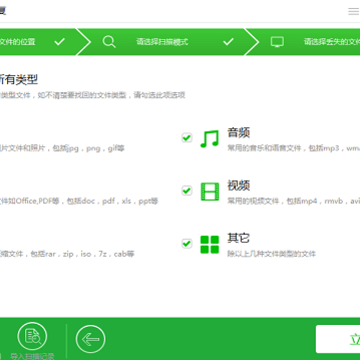Go to the 请选择丢失的文件 step
This screenshot has height=360, width=360.
[332, 42]
